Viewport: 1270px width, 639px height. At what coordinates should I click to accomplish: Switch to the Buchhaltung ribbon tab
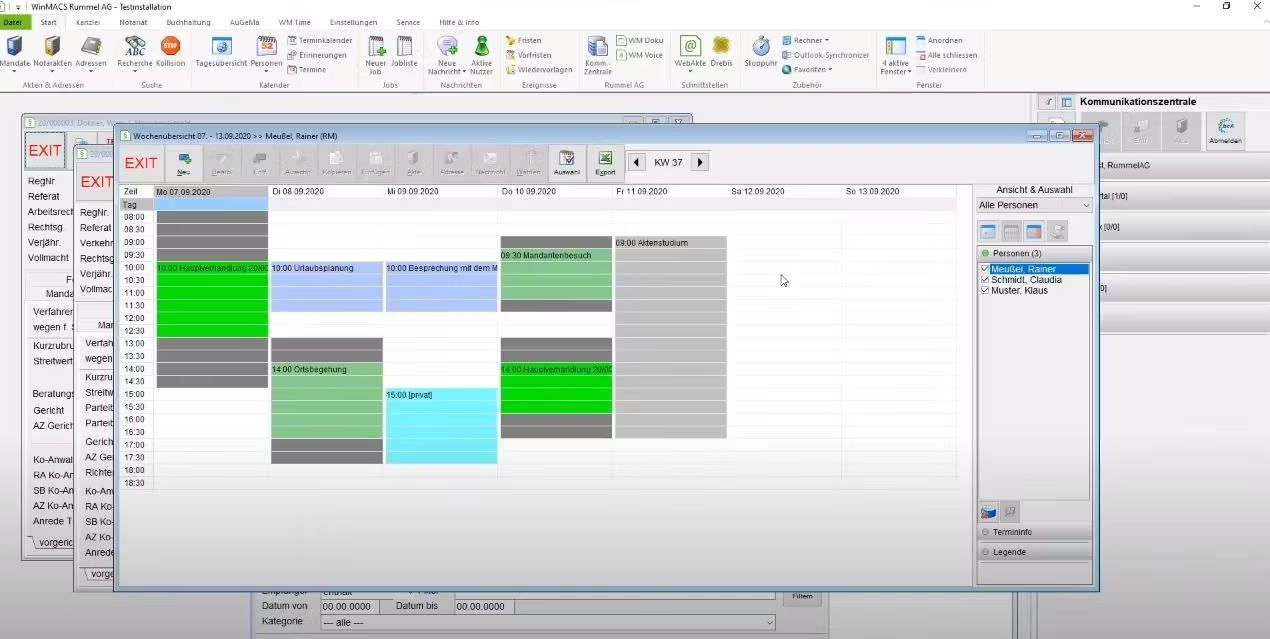(188, 22)
